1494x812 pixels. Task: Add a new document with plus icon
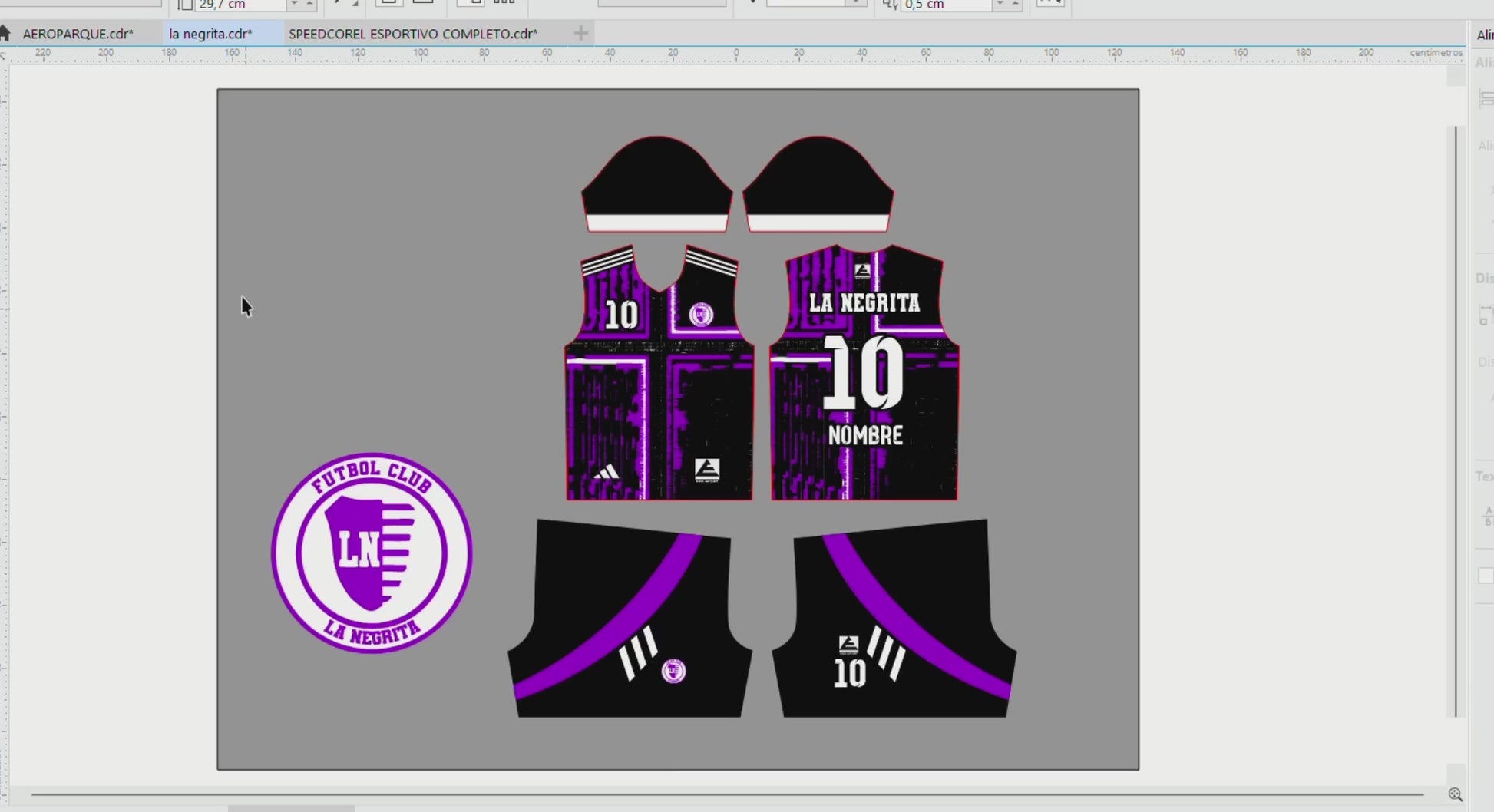(581, 33)
